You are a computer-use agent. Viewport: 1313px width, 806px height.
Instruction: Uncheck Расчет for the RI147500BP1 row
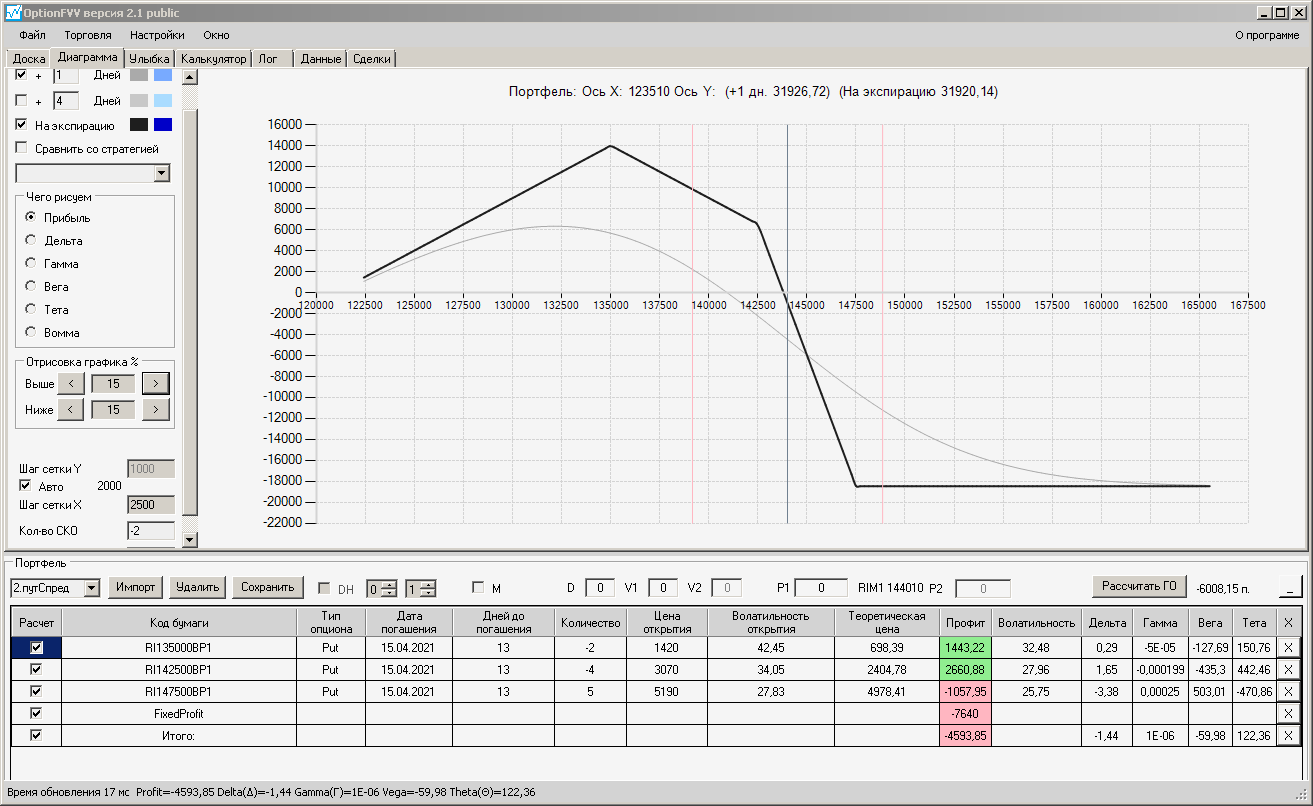(x=36, y=692)
